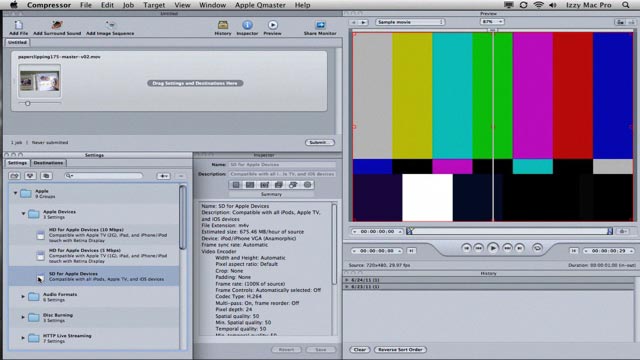Open the marker pop-up at the Preview timeline's right end
640x360 pixels.
623,231
